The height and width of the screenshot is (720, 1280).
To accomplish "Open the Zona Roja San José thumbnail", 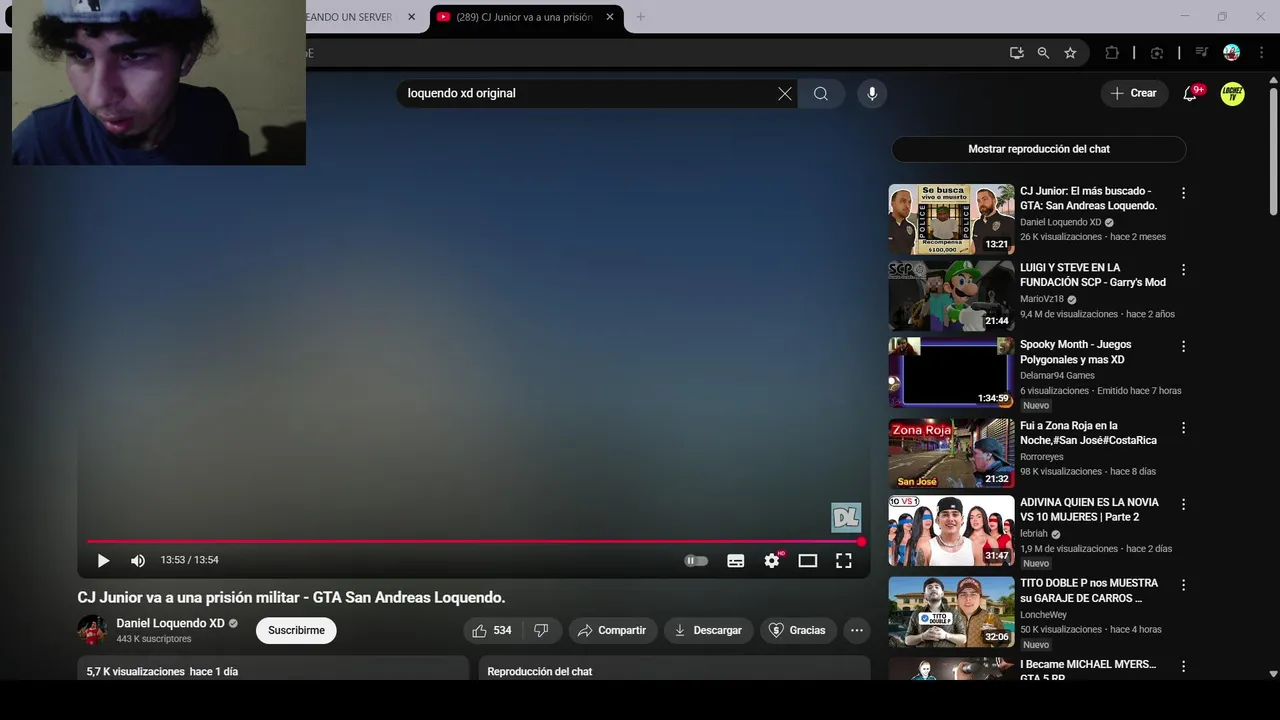I will point(951,453).
